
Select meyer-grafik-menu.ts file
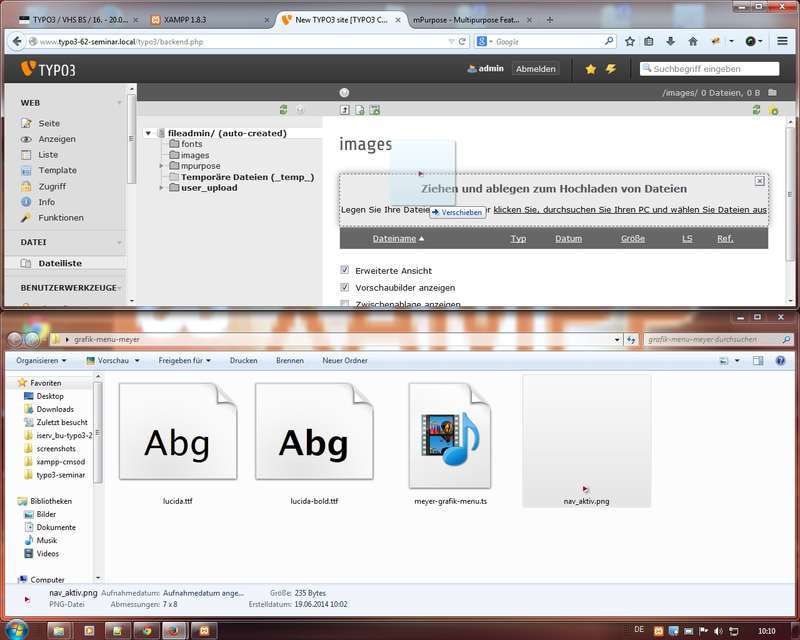click(x=451, y=443)
